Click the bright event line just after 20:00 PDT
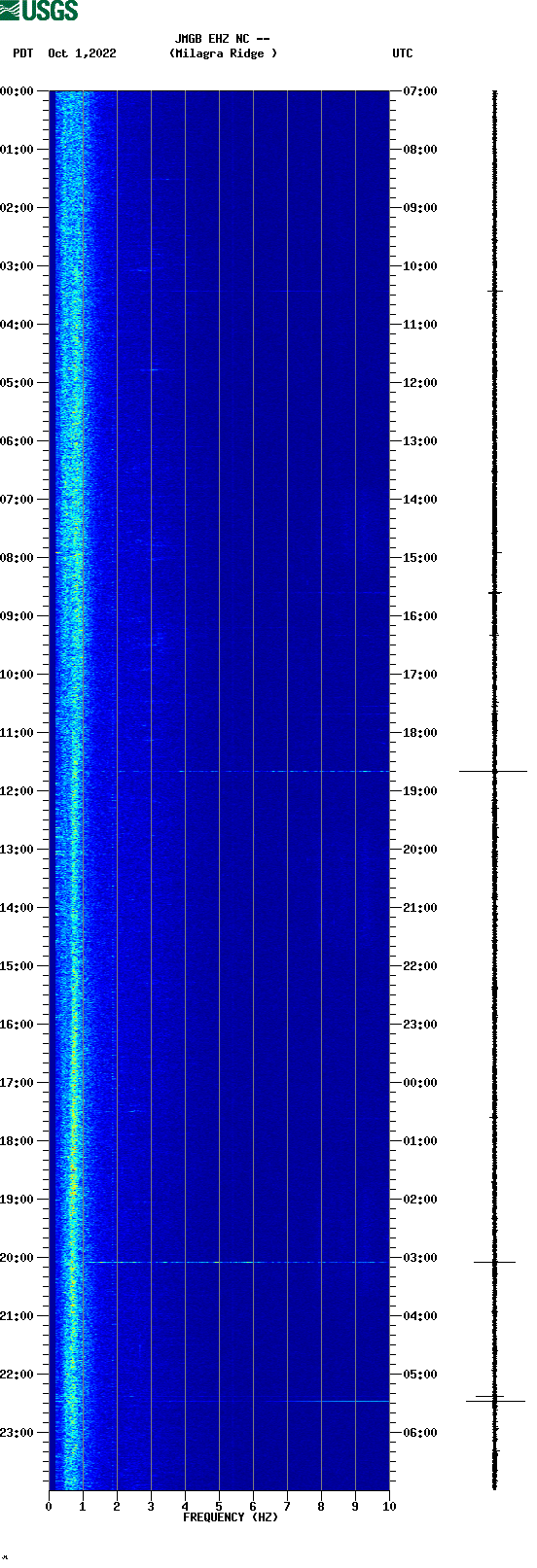The height and width of the screenshot is (1568, 537). (x=236, y=1262)
